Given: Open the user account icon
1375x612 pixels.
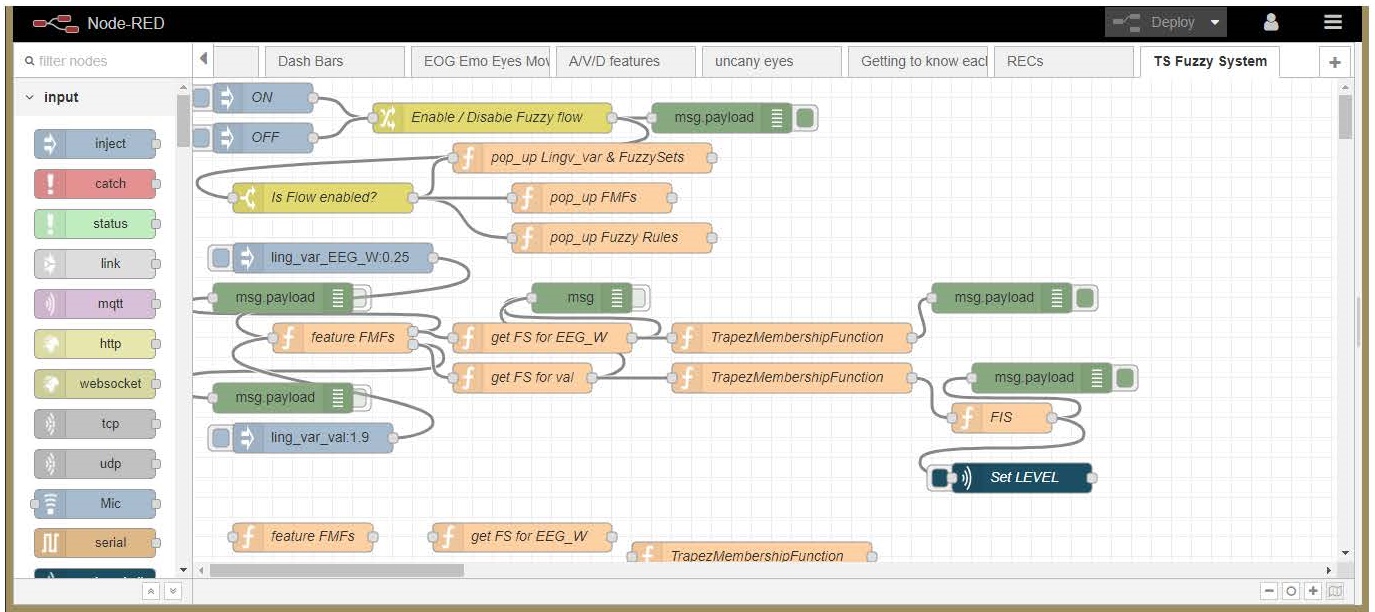Looking at the screenshot, I should point(1271,22).
